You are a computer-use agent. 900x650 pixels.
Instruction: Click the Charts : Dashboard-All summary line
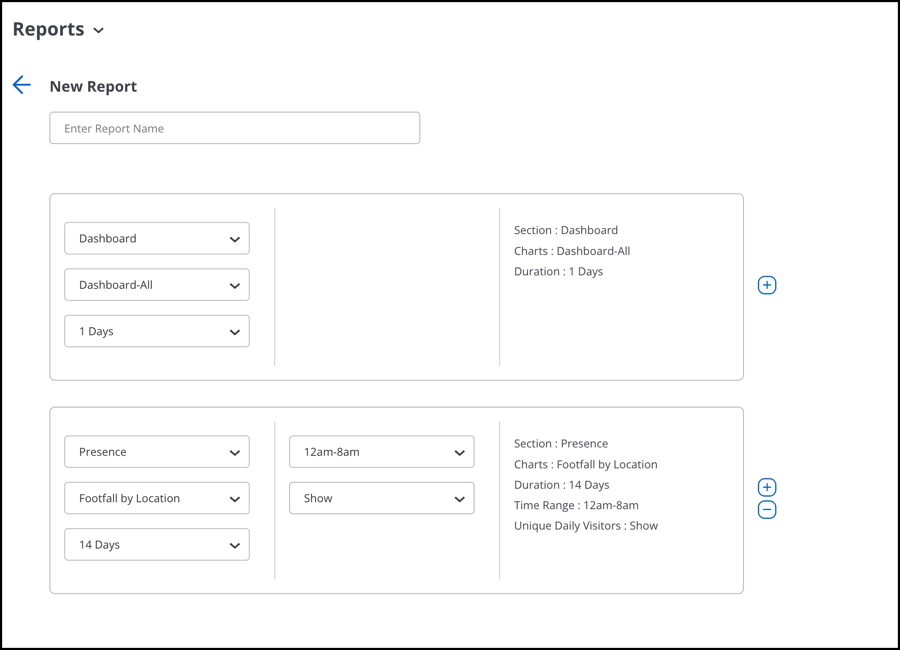(572, 251)
